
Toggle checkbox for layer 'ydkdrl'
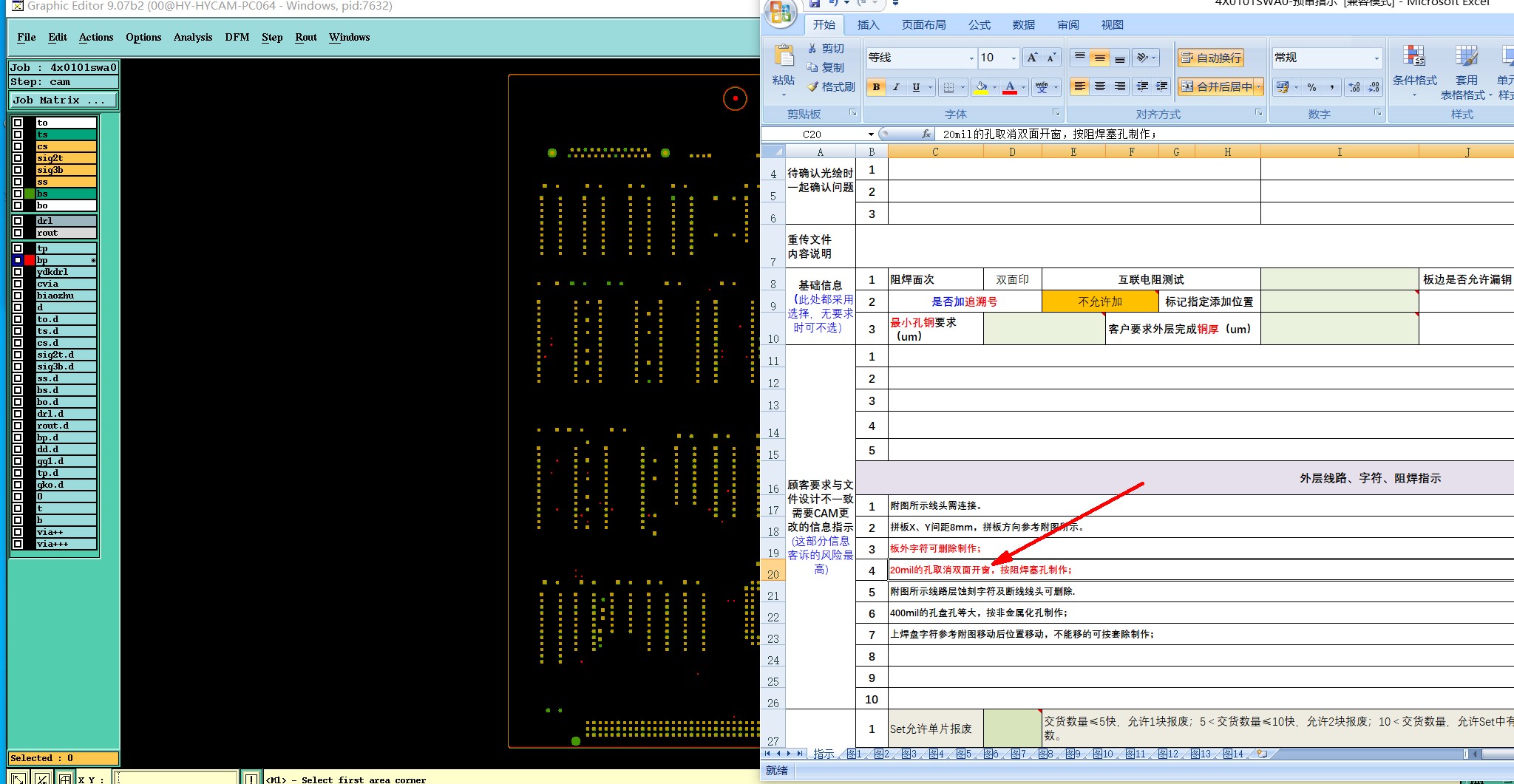(x=18, y=272)
